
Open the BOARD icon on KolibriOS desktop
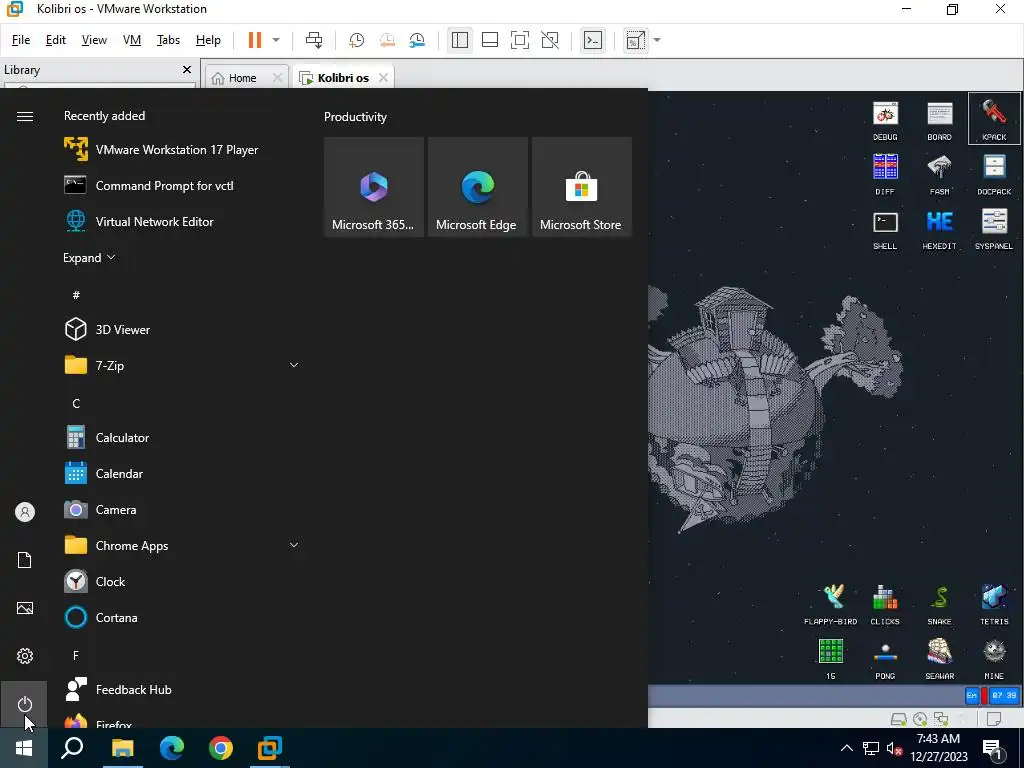click(939, 121)
